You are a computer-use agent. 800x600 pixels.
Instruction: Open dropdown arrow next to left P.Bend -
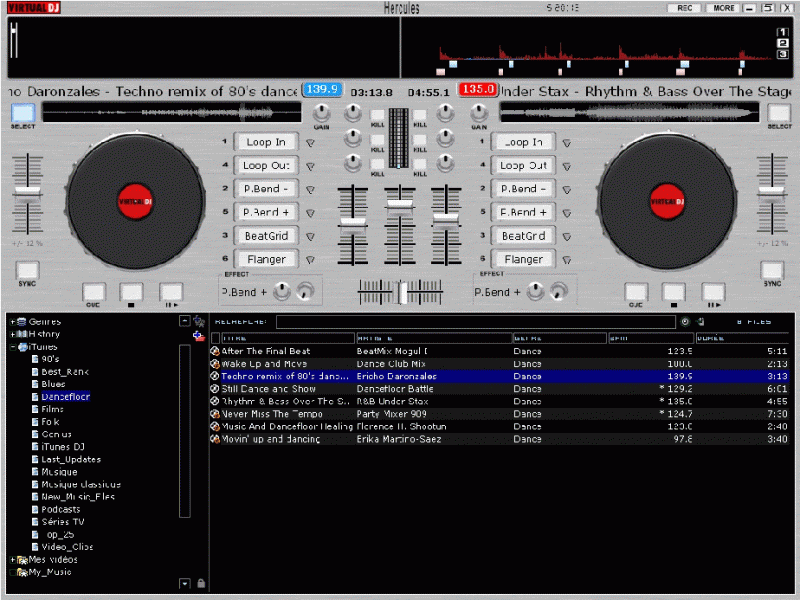coord(310,189)
